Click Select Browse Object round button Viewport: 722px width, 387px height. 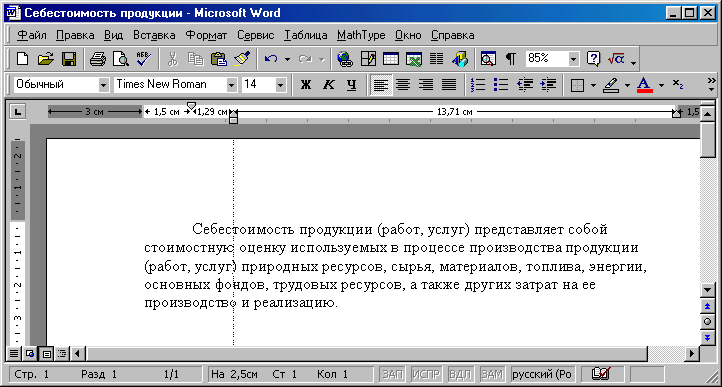click(708, 322)
